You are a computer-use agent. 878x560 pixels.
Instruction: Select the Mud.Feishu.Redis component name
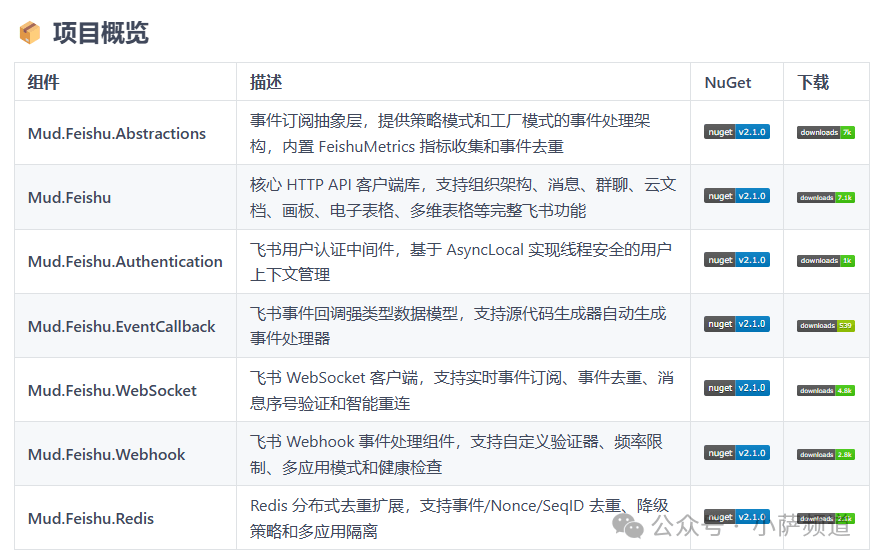tap(91, 519)
